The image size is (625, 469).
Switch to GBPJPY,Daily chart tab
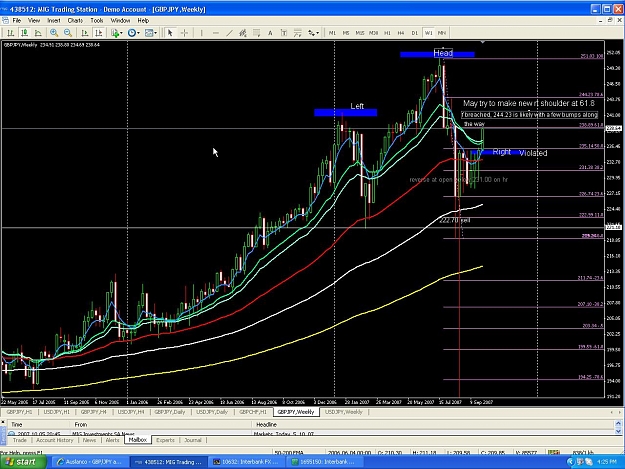[170, 412]
